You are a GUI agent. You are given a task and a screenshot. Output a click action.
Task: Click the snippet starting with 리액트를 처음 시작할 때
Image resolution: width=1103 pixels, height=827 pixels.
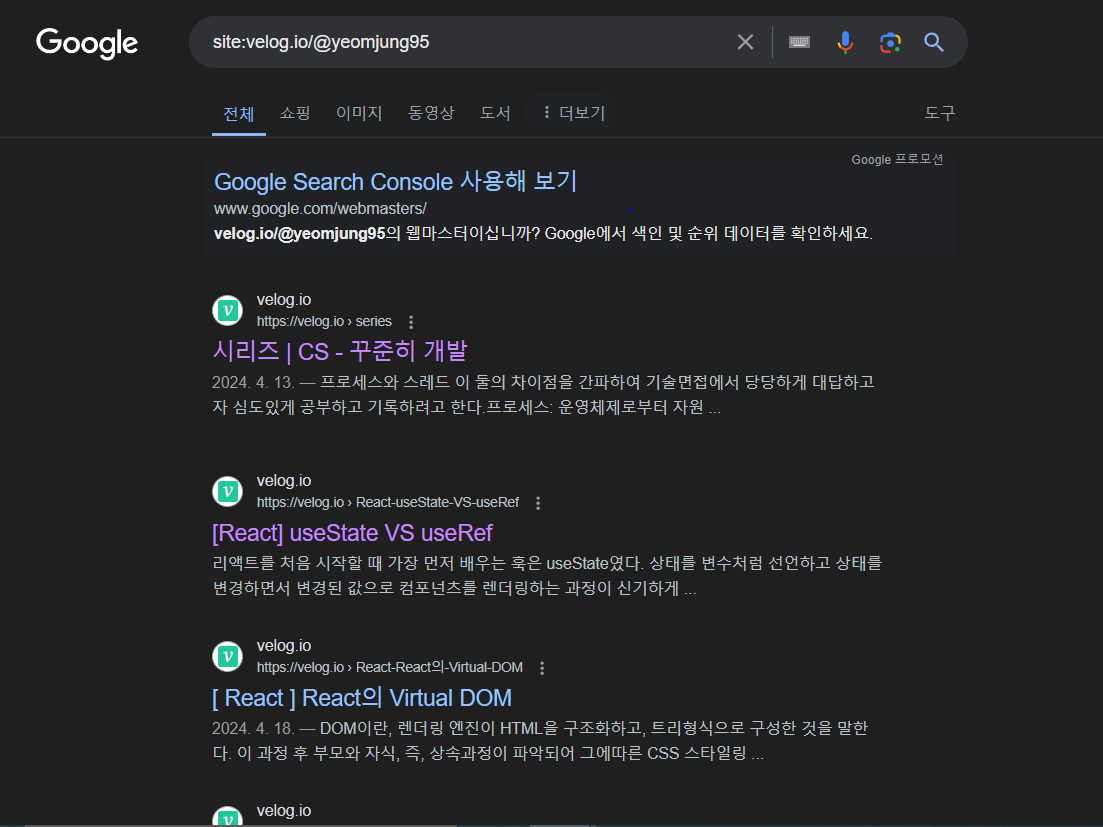tap(547, 576)
